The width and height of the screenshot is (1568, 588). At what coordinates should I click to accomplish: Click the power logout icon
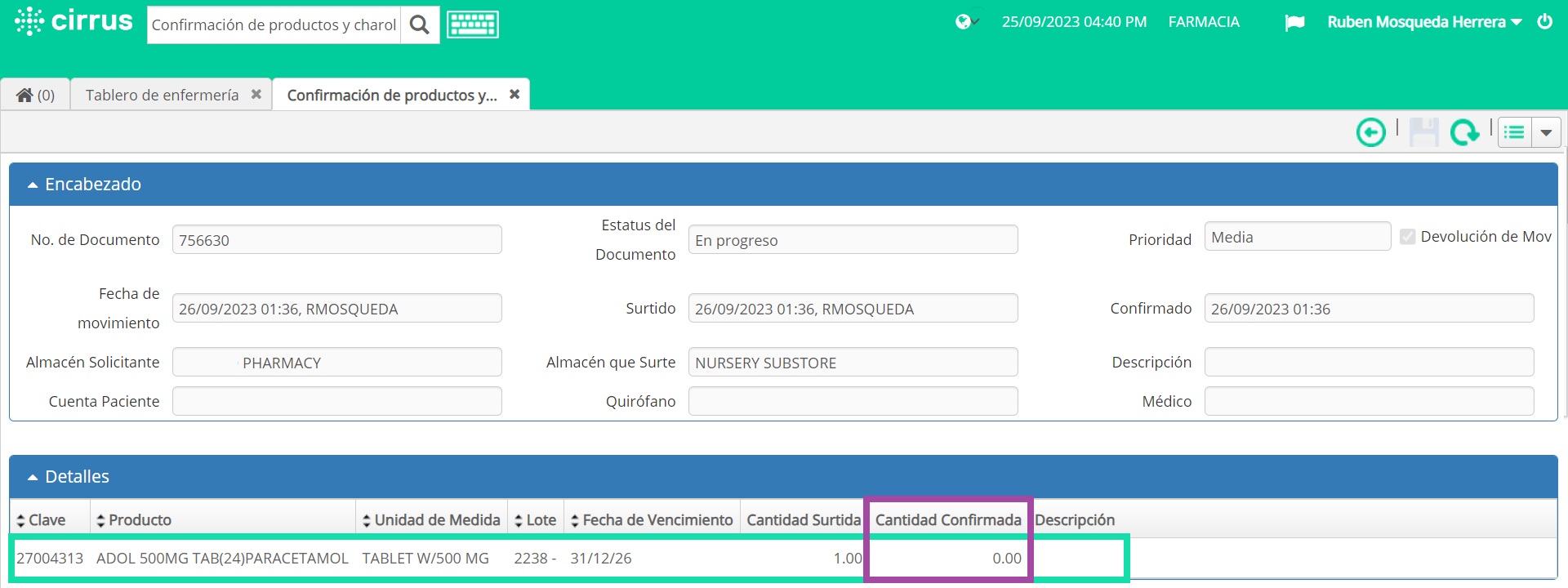pos(1544,22)
